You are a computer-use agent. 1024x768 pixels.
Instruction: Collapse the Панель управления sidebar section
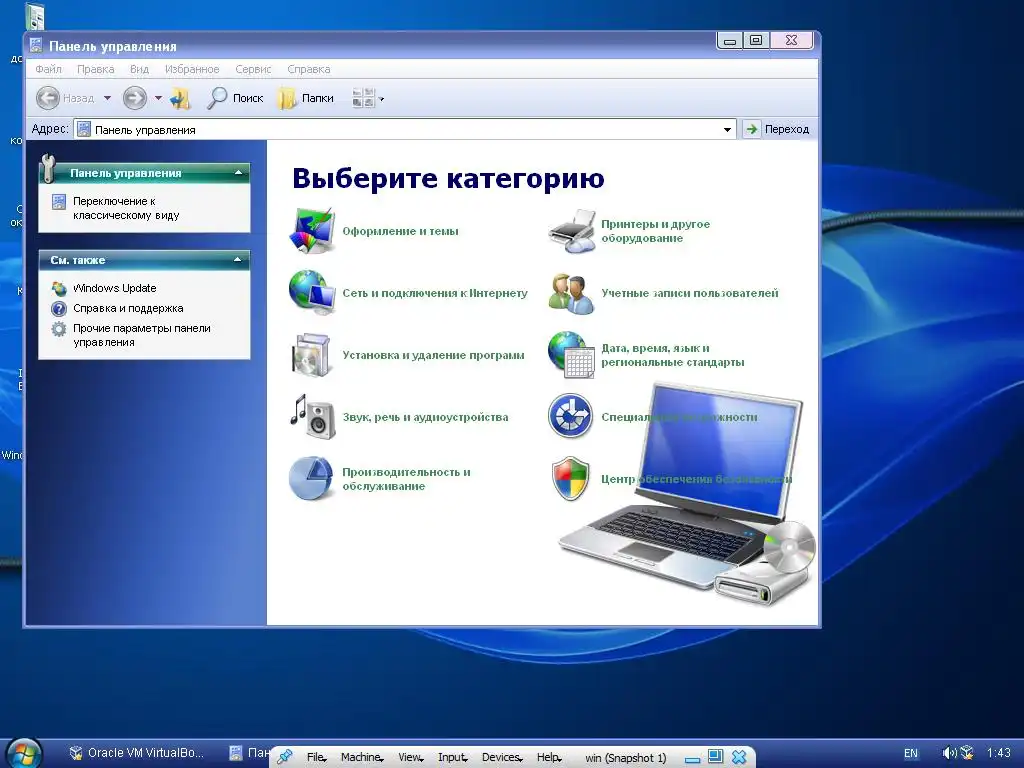click(x=238, y=173)
